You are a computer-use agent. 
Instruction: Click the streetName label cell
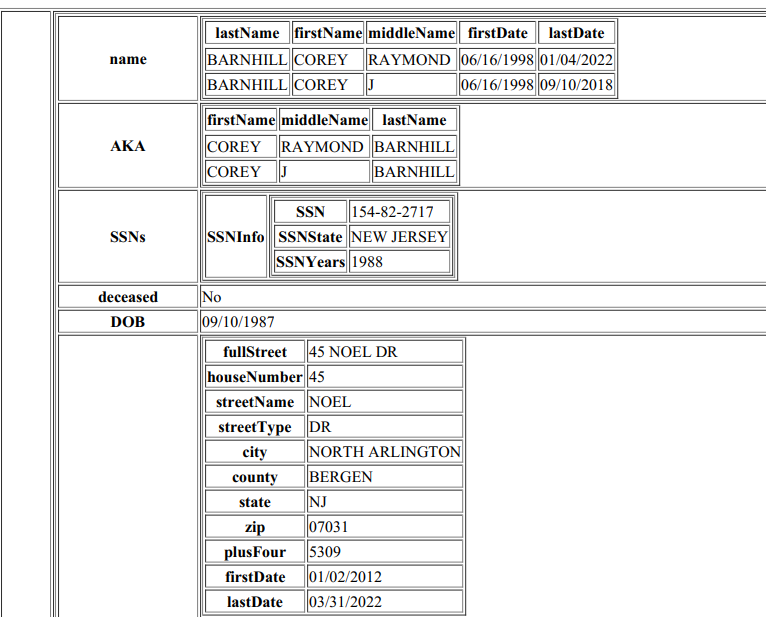255,402
